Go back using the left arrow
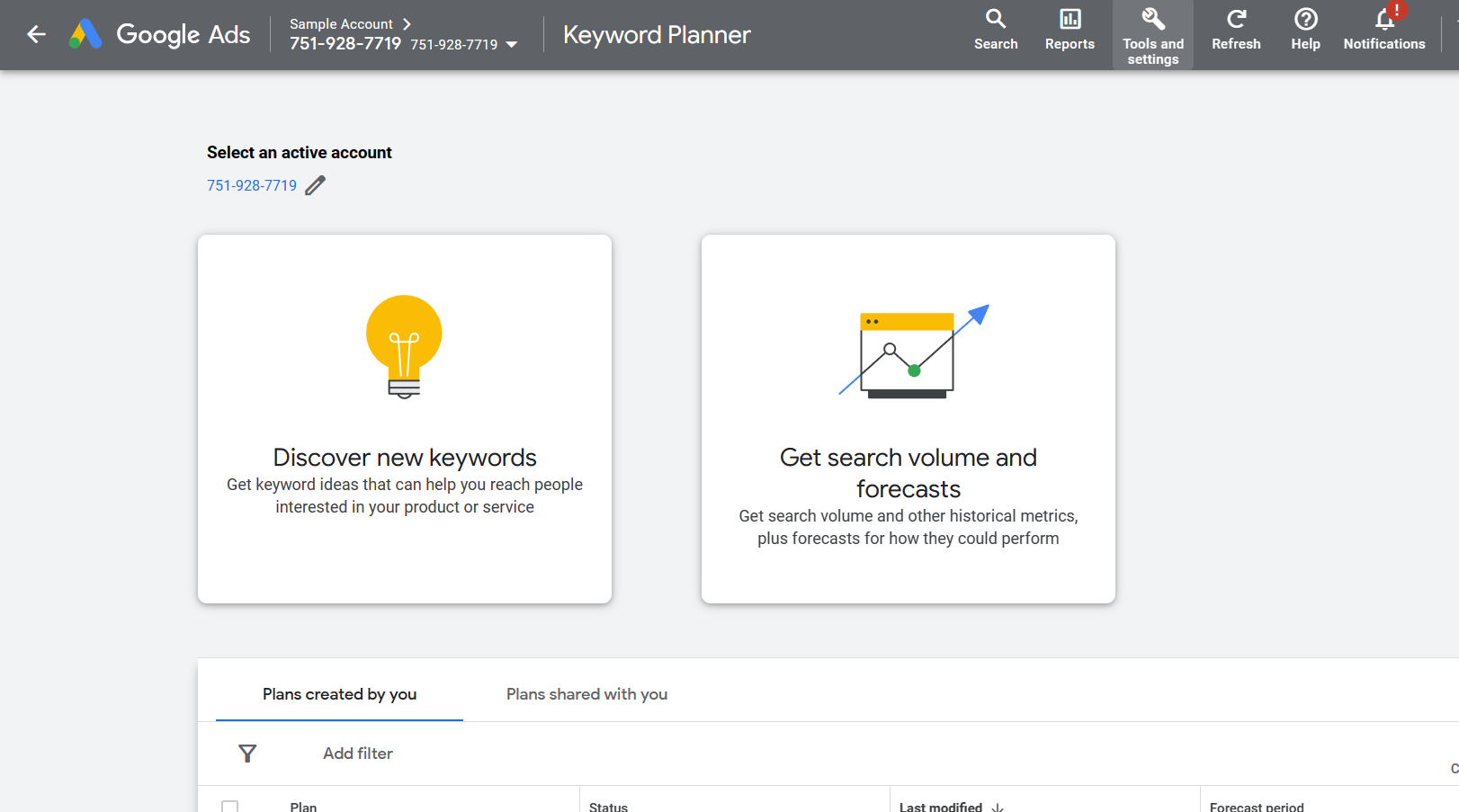1459x812 pixels. pos(36,34)
